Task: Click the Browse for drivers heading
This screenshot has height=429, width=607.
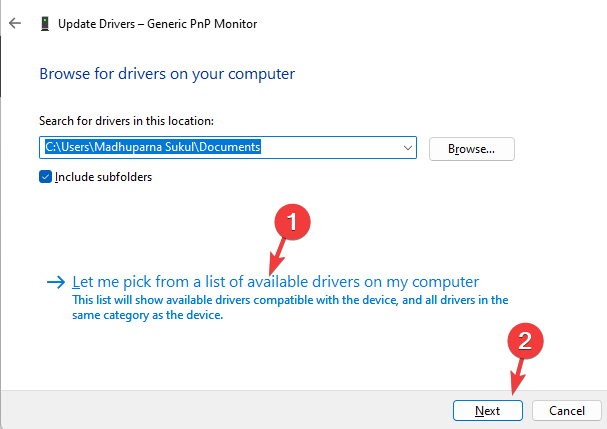Action: [x=167, y=73]
